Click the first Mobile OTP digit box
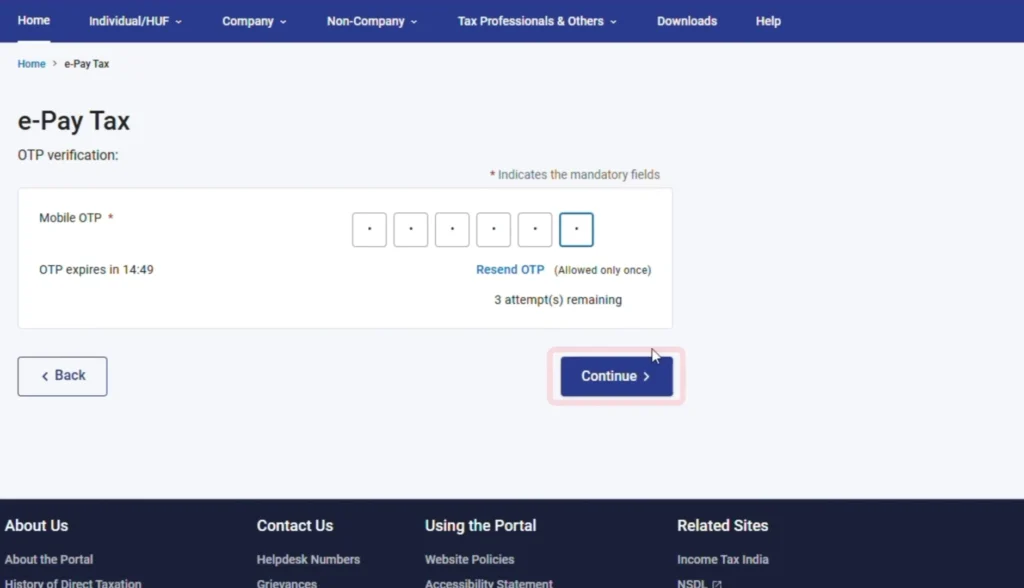 click(x=369, y=229)
